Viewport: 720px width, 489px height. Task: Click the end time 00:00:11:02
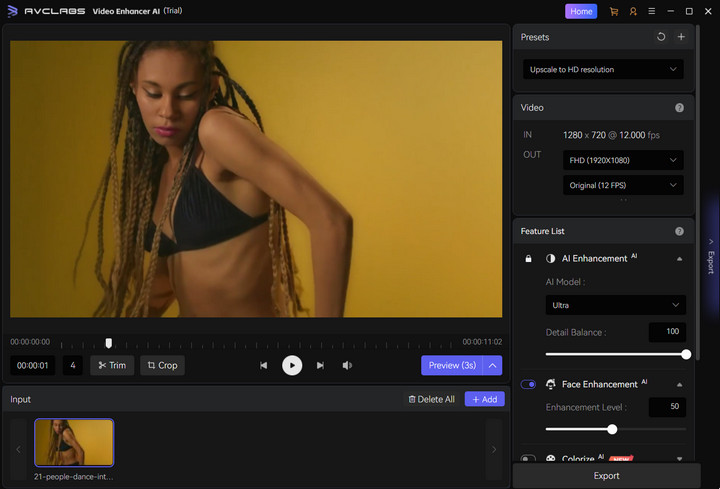pyautogui.click(x=482, y=342)
